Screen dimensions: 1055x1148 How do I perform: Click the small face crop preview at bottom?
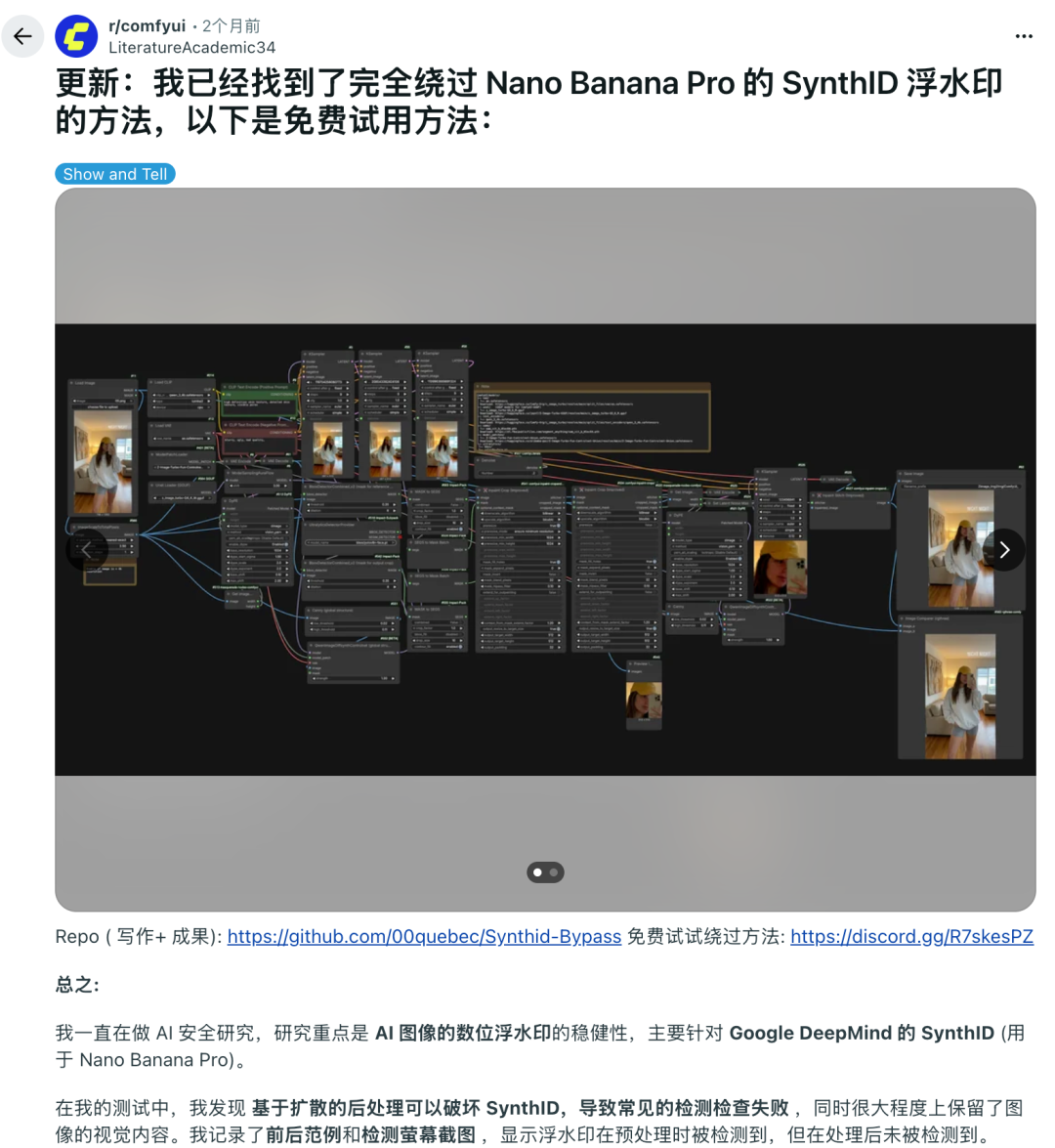coord(643,701)
